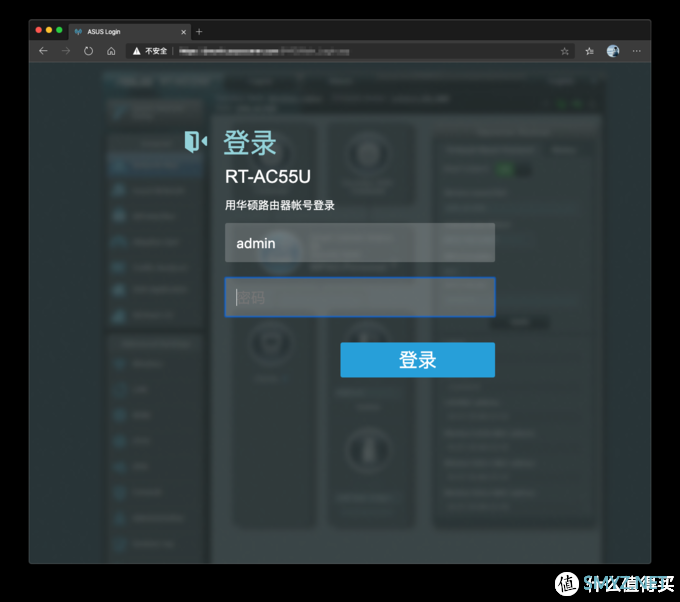Click the admin username field
Screen dimensions: 680x602
360,243
